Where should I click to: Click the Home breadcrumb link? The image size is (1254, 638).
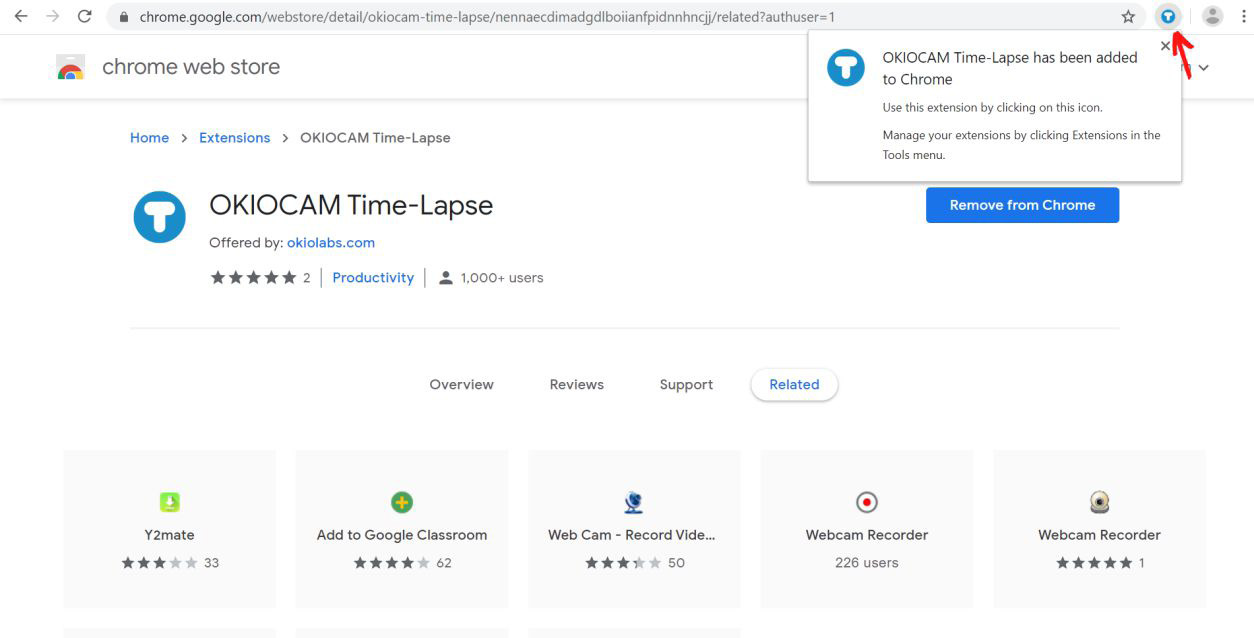(149, 138)
